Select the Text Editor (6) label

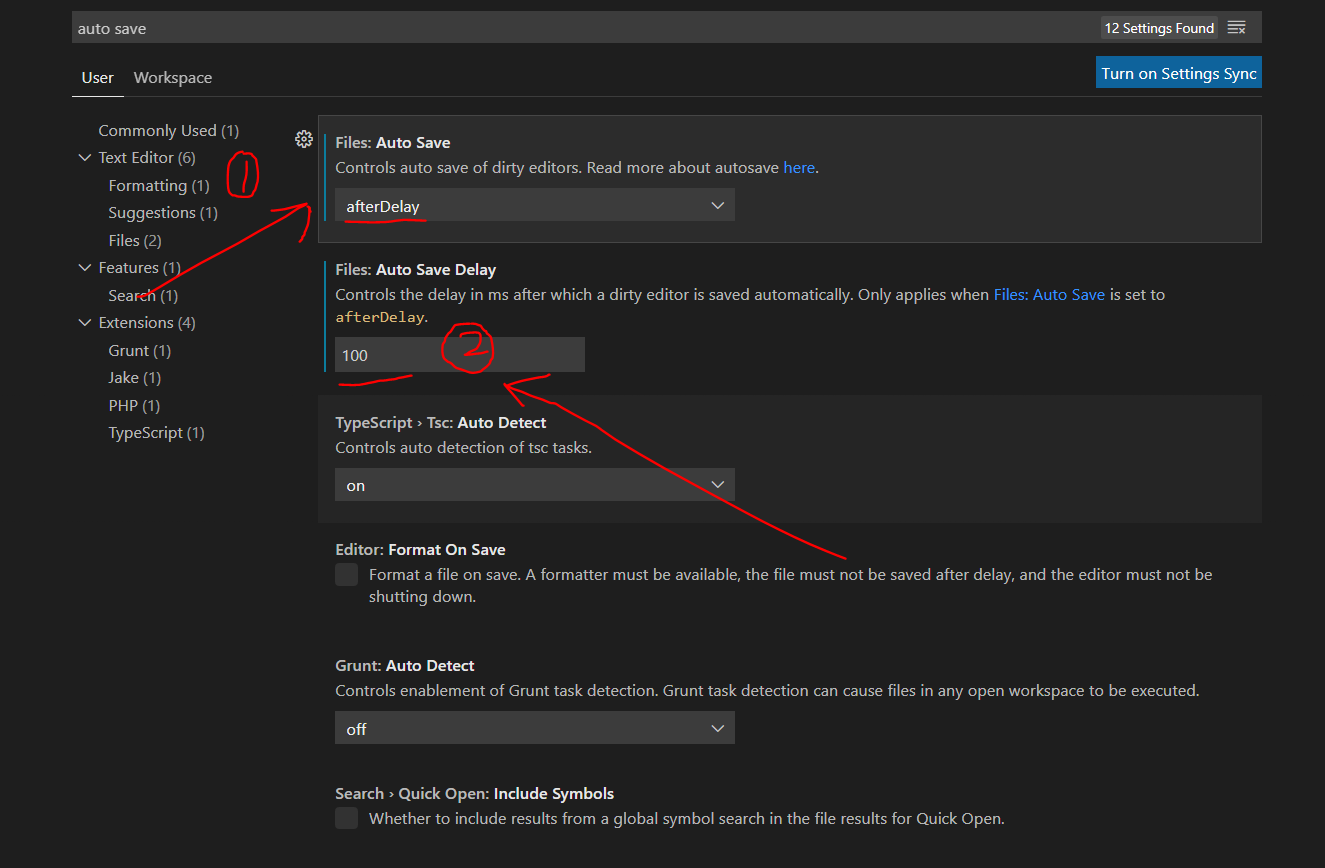[x=147, y=157]
